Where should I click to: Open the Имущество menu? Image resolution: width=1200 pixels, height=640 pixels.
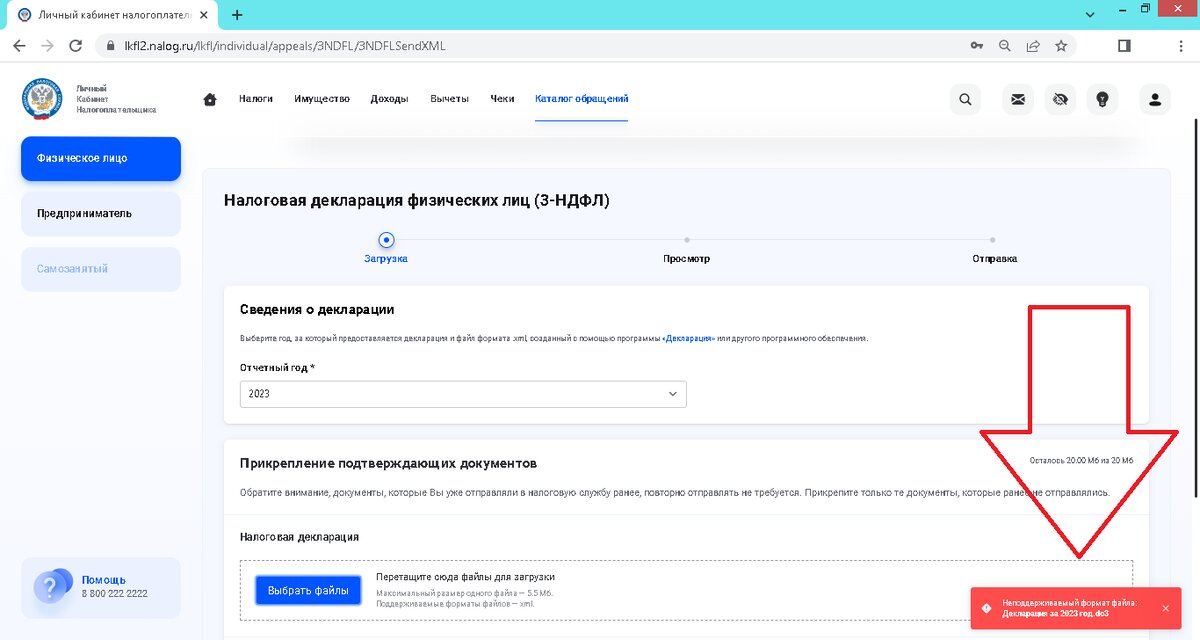[322, 99]
